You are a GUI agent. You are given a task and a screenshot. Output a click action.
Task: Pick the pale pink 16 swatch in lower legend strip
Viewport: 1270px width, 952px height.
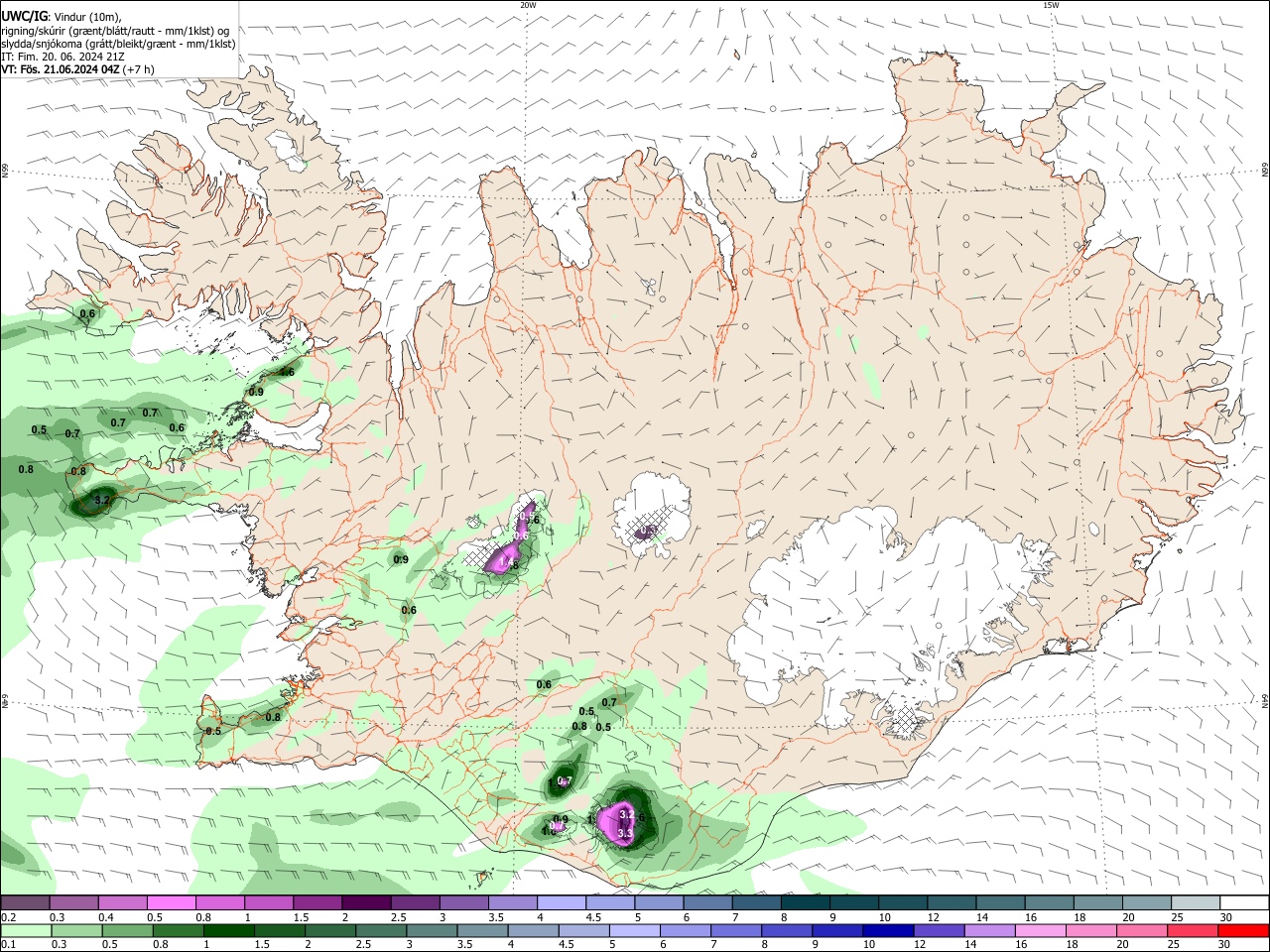coord(1042,930)
